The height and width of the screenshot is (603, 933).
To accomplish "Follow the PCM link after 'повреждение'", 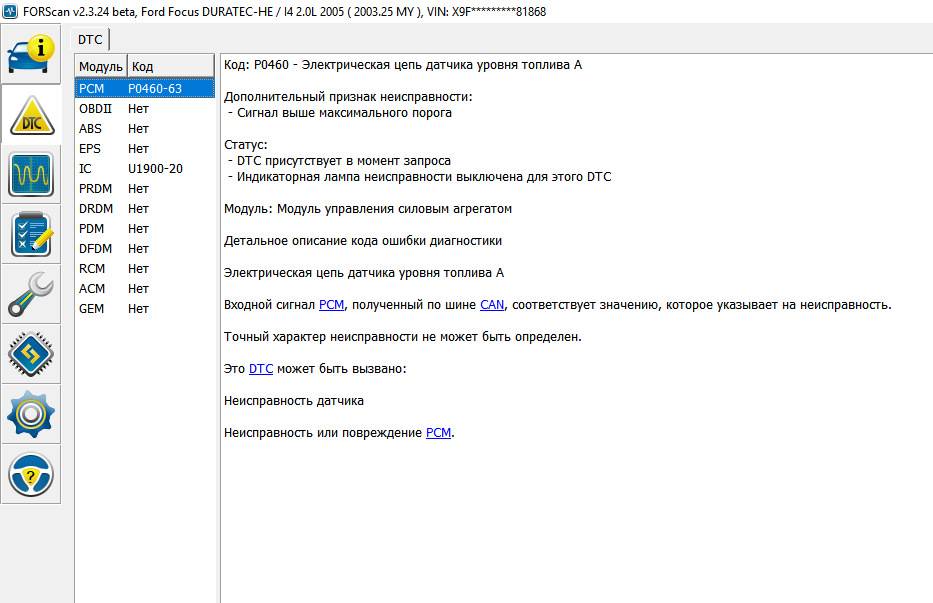I will (439, 433).
